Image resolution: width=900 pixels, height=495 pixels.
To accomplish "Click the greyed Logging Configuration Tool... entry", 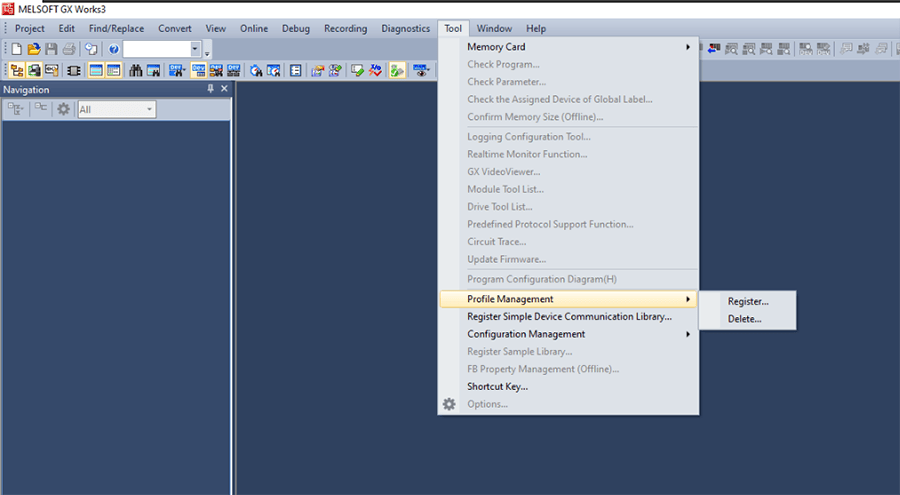I will coord(568,137).
